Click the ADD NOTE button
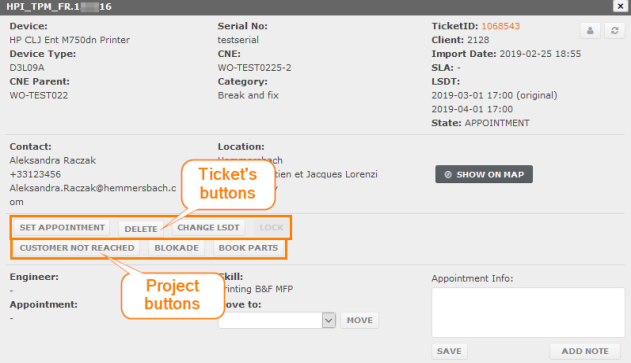 (585, 351)
